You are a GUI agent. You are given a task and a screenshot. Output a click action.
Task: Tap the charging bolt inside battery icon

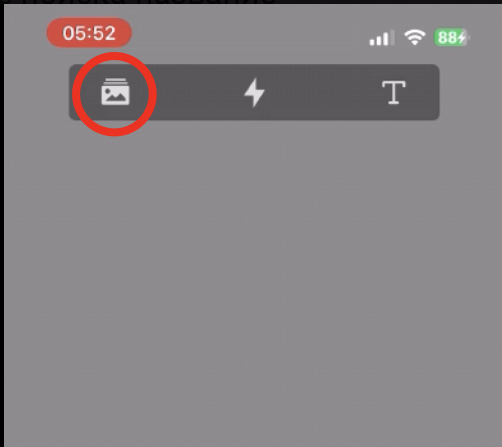pyautogui.click(x=462, y=37)
